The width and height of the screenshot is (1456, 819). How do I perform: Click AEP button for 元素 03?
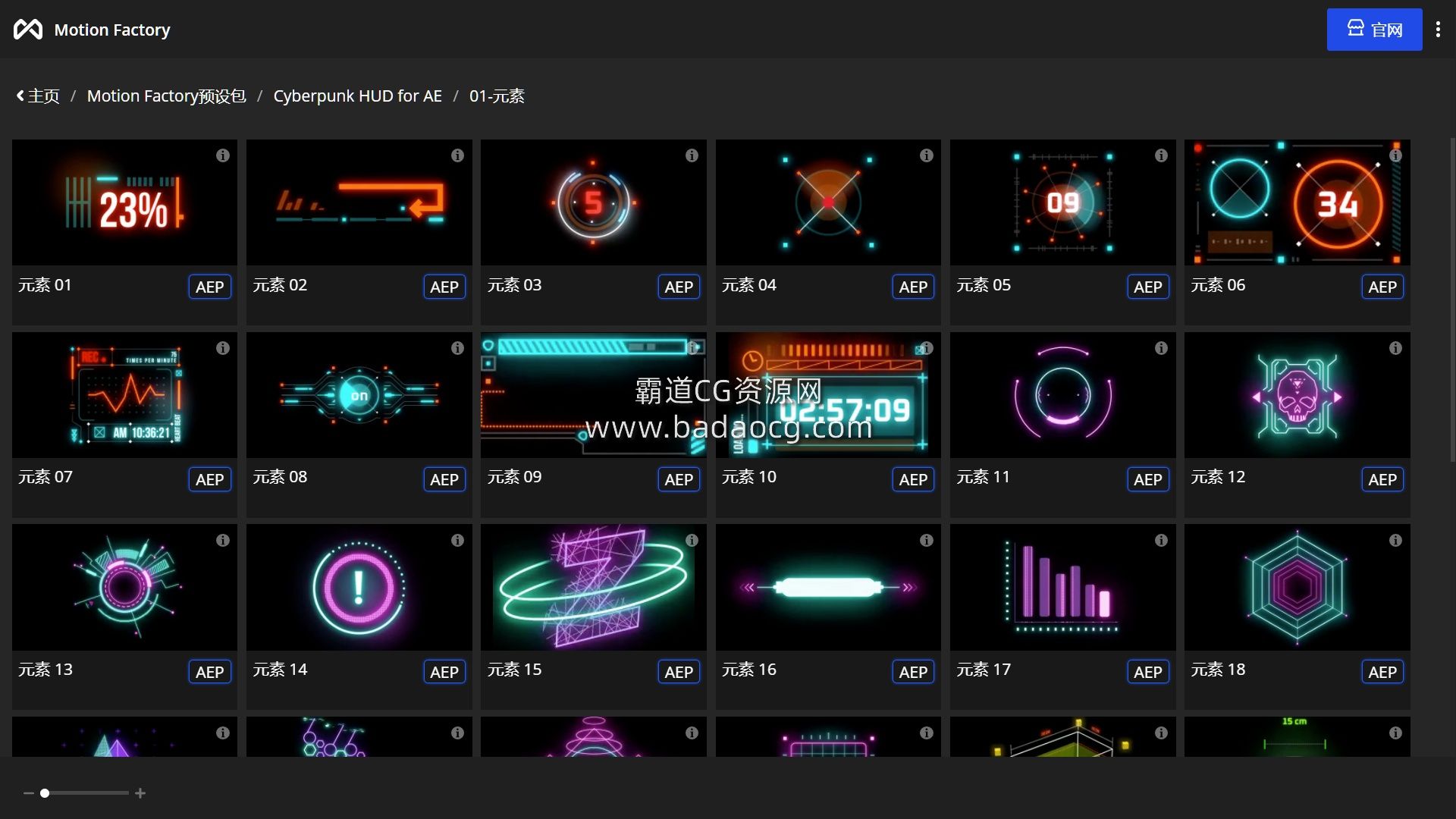point(679,287)
